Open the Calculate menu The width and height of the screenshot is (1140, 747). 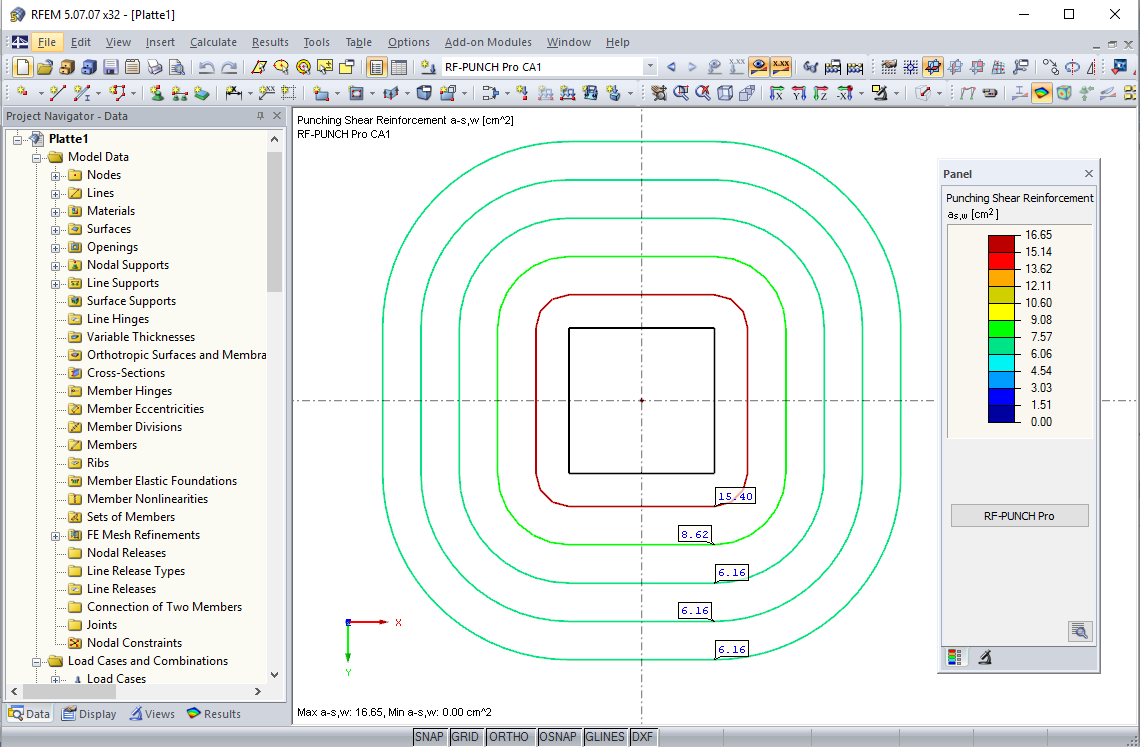(213, 42)
